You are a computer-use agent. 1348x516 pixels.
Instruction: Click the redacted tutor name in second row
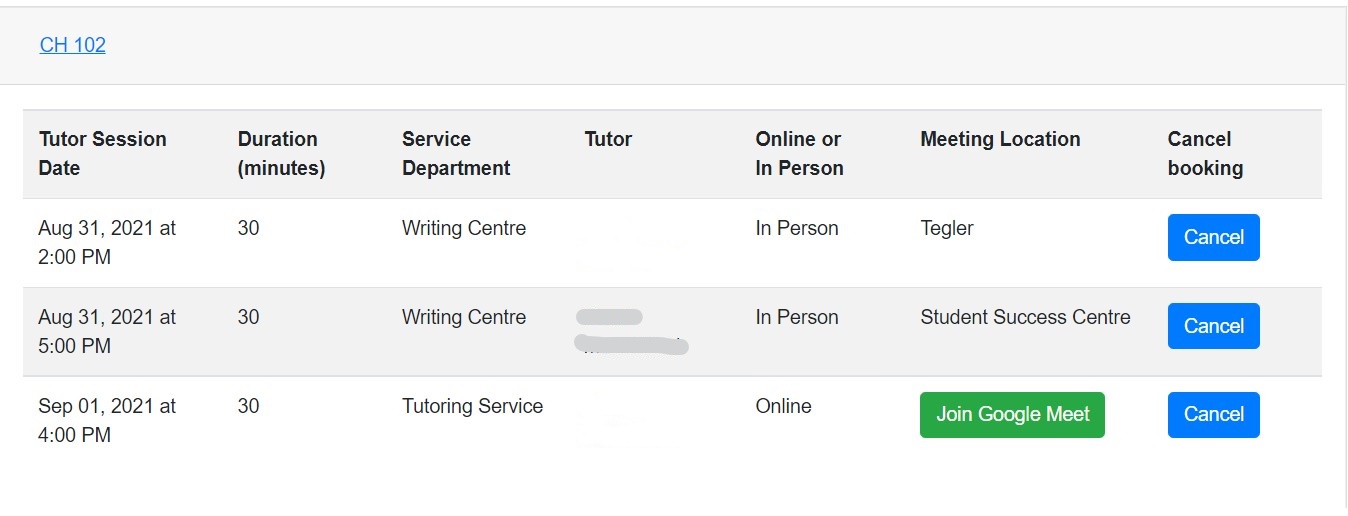click(x=632, y=332)
